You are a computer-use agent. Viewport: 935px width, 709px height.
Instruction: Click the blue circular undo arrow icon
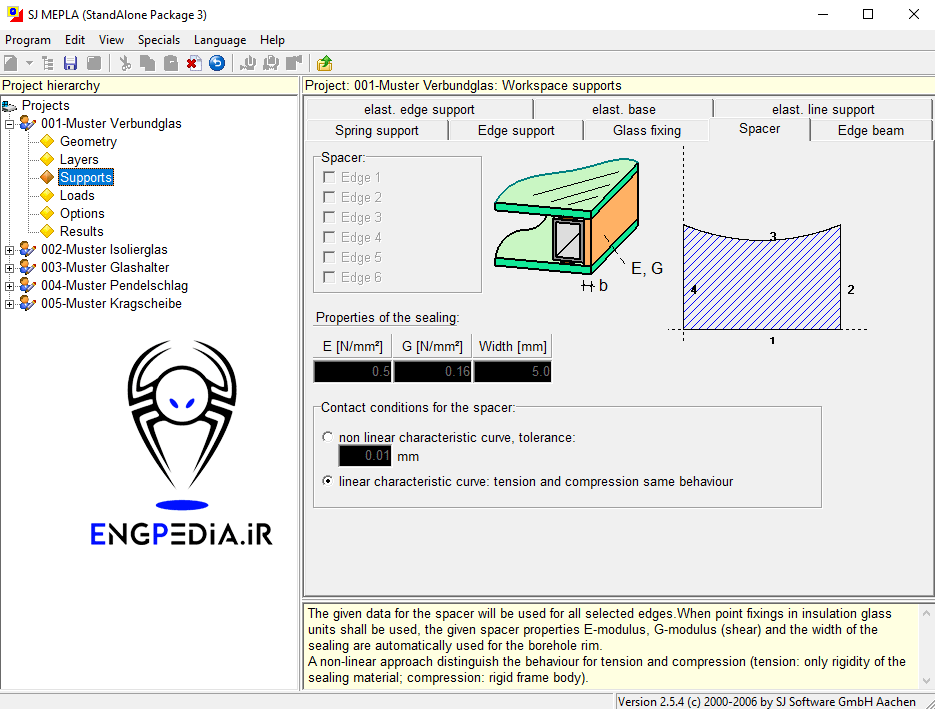[216, 63]
